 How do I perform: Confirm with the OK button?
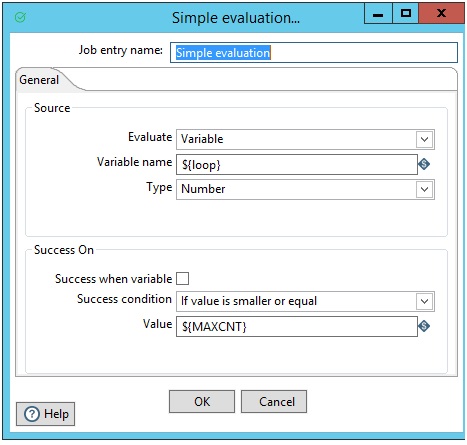pyautogui.click(x=202, y=401)
